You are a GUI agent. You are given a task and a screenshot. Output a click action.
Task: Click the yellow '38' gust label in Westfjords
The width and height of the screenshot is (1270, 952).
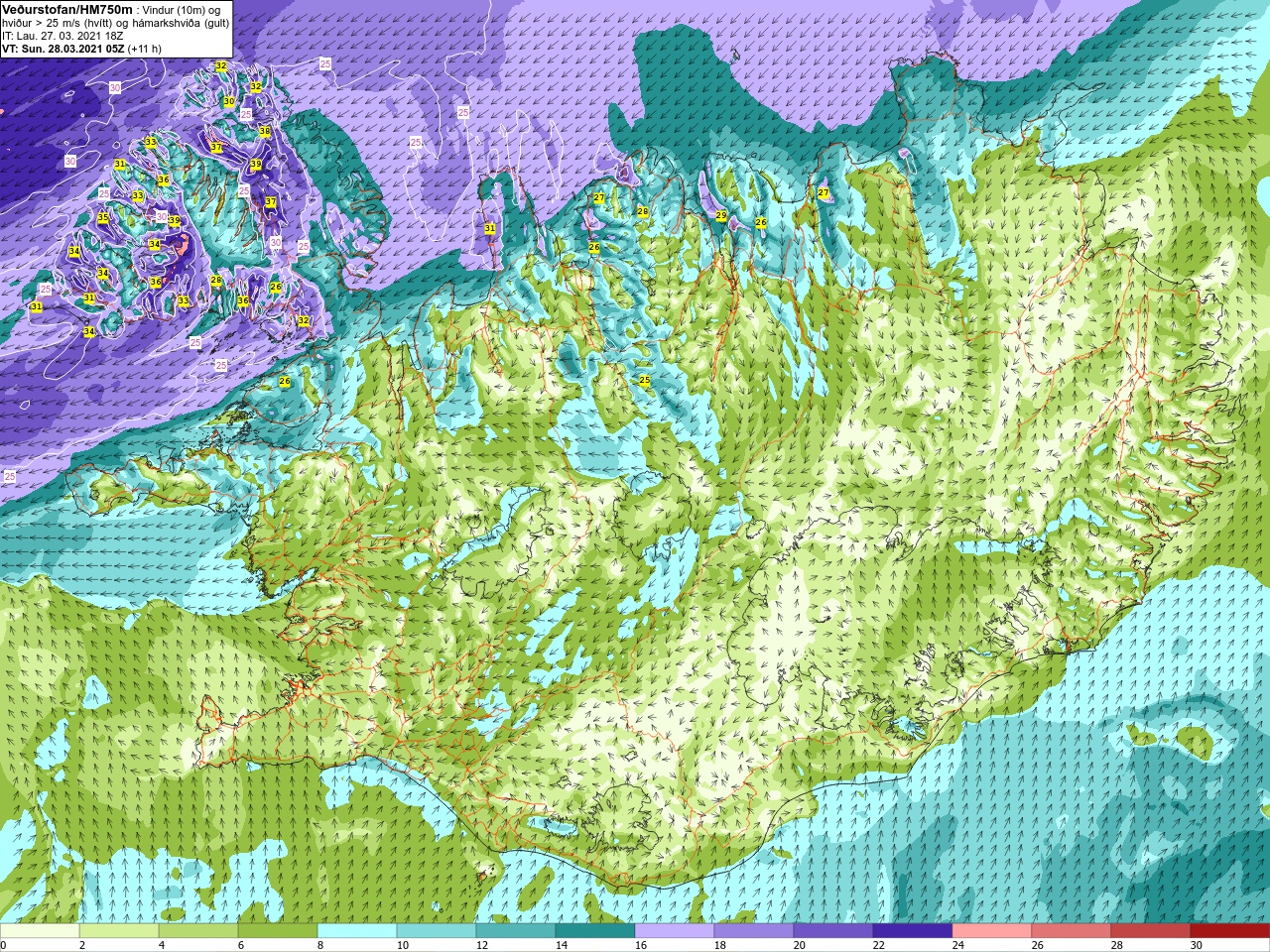(x=264, y=131)
